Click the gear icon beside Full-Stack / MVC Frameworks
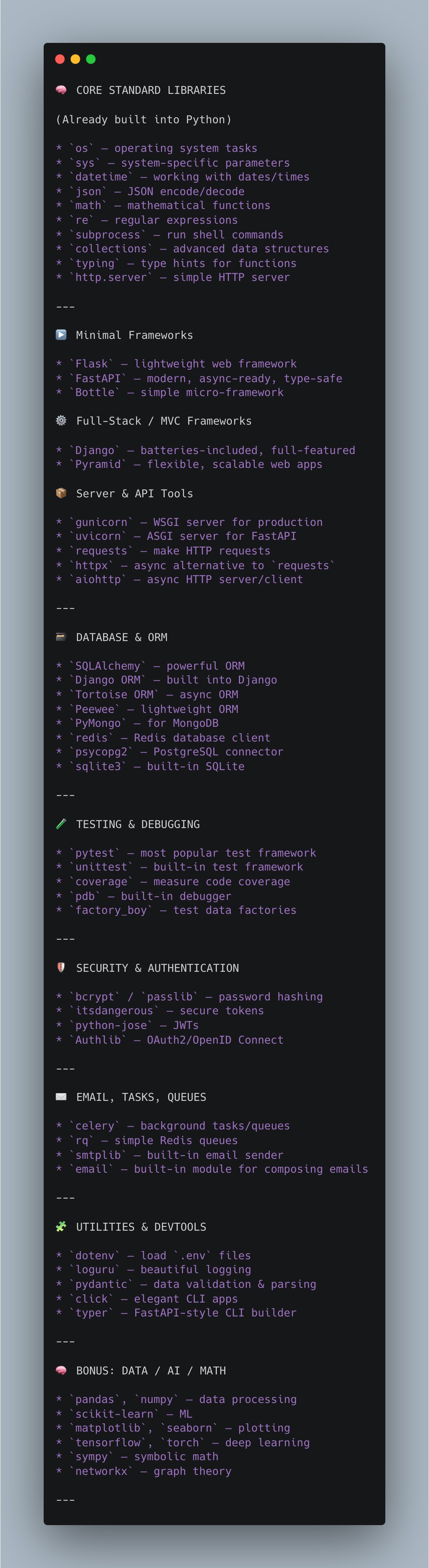Screen dimensions: 429x1568 (61, 421)
